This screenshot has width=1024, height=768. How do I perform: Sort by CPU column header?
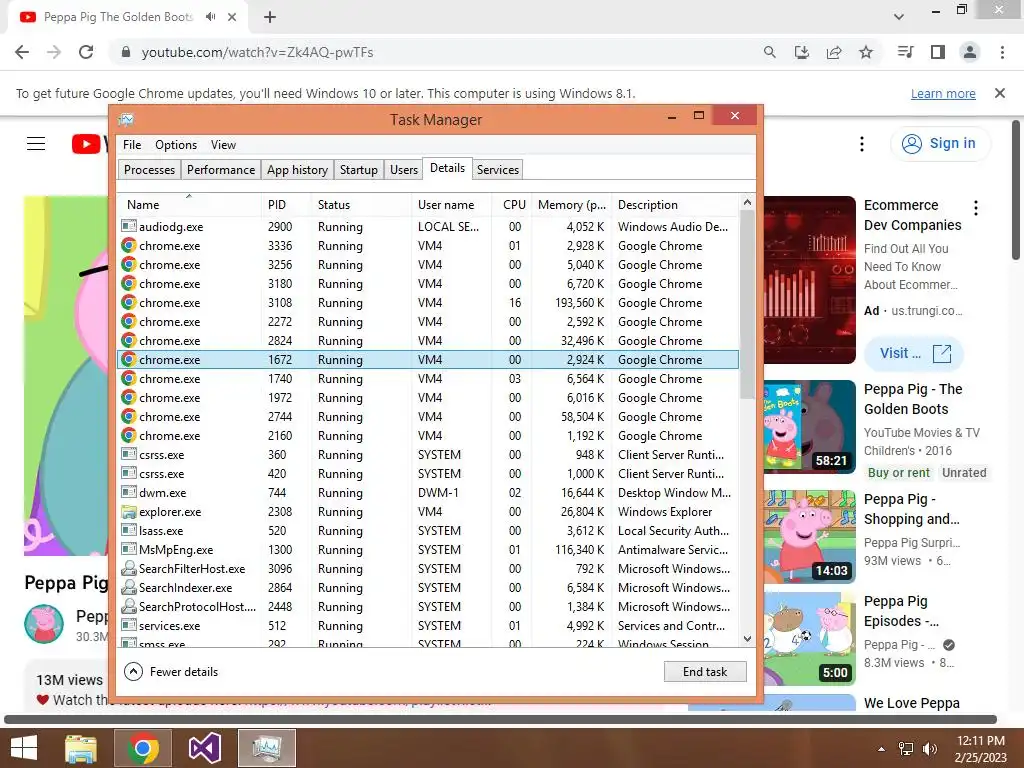(x=512, y=204)
